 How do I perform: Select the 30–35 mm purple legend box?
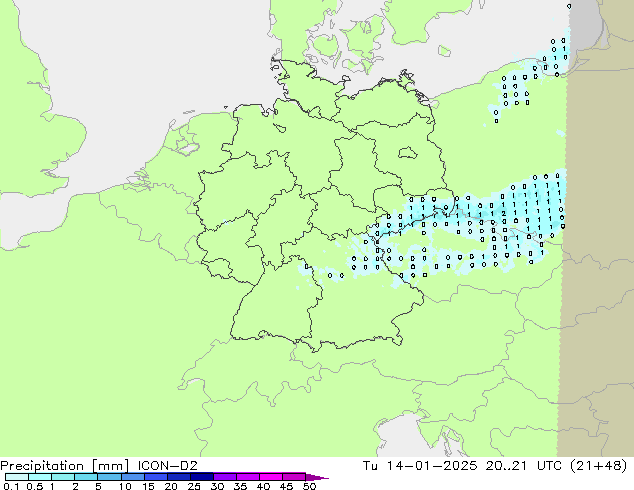click(x=225, y=477)
